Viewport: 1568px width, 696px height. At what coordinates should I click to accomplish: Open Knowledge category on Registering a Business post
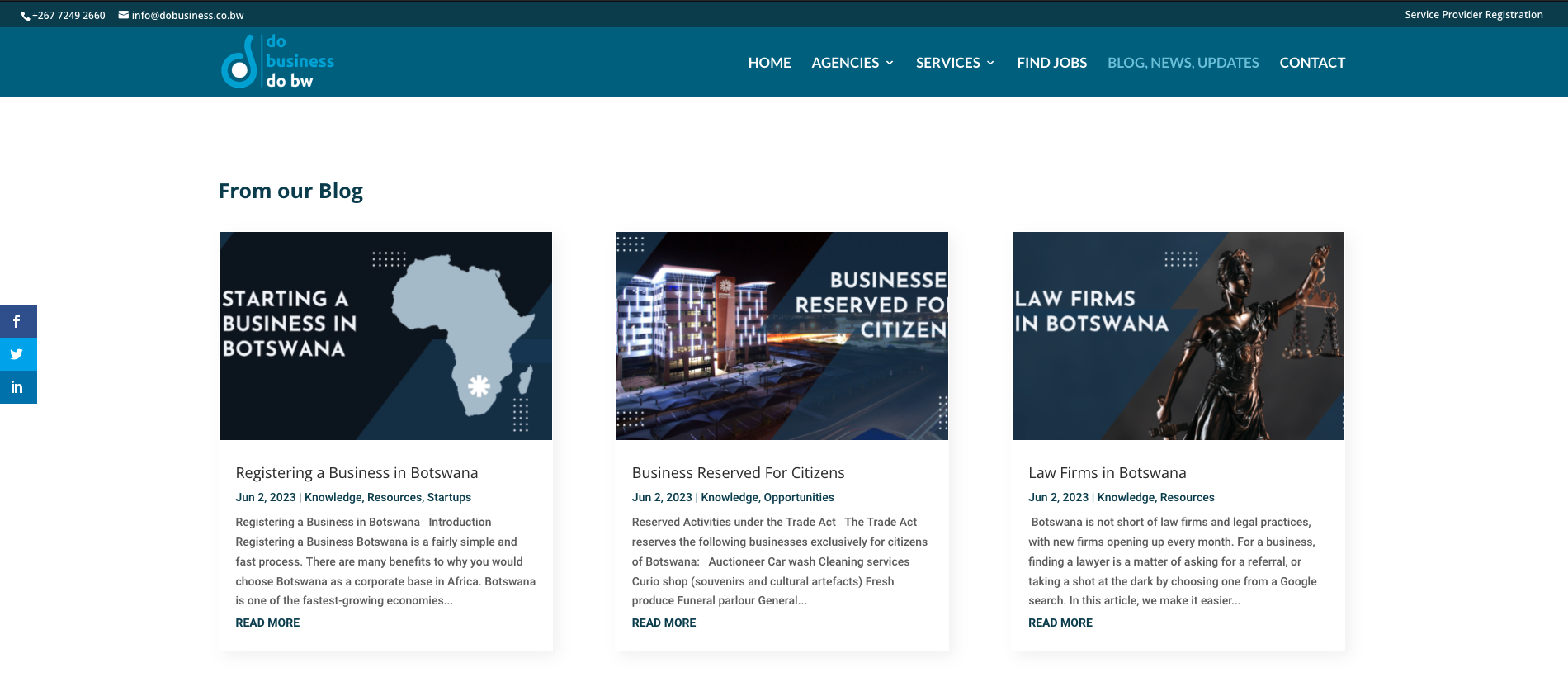(x=333, y=497)
